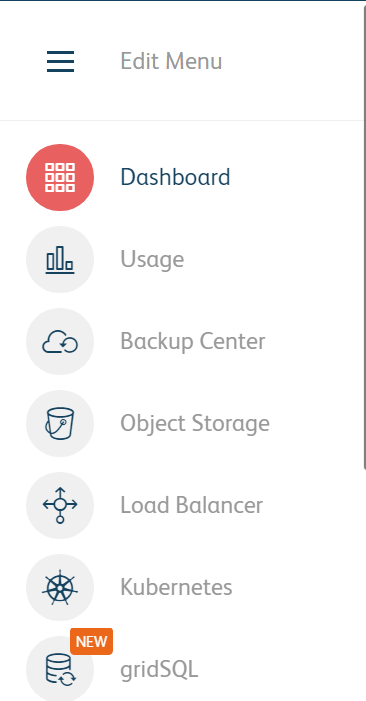The image size is (366, 701).
Task: Select the gridSQL database icon
Action: pyautogui.click(x=60, y=669)
